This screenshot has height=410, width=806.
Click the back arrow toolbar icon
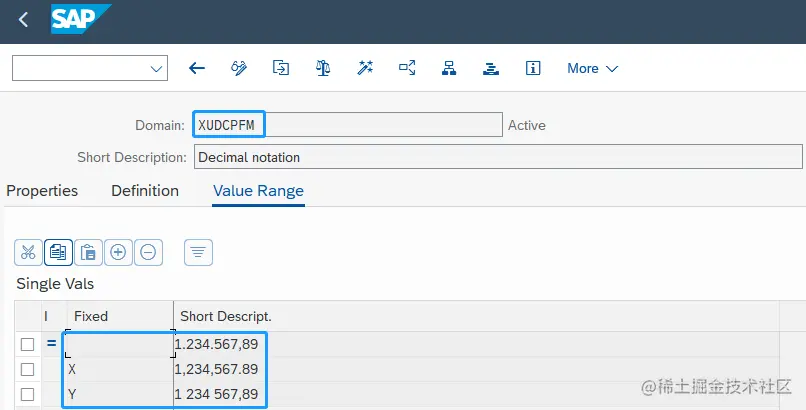tap(197, 68)
